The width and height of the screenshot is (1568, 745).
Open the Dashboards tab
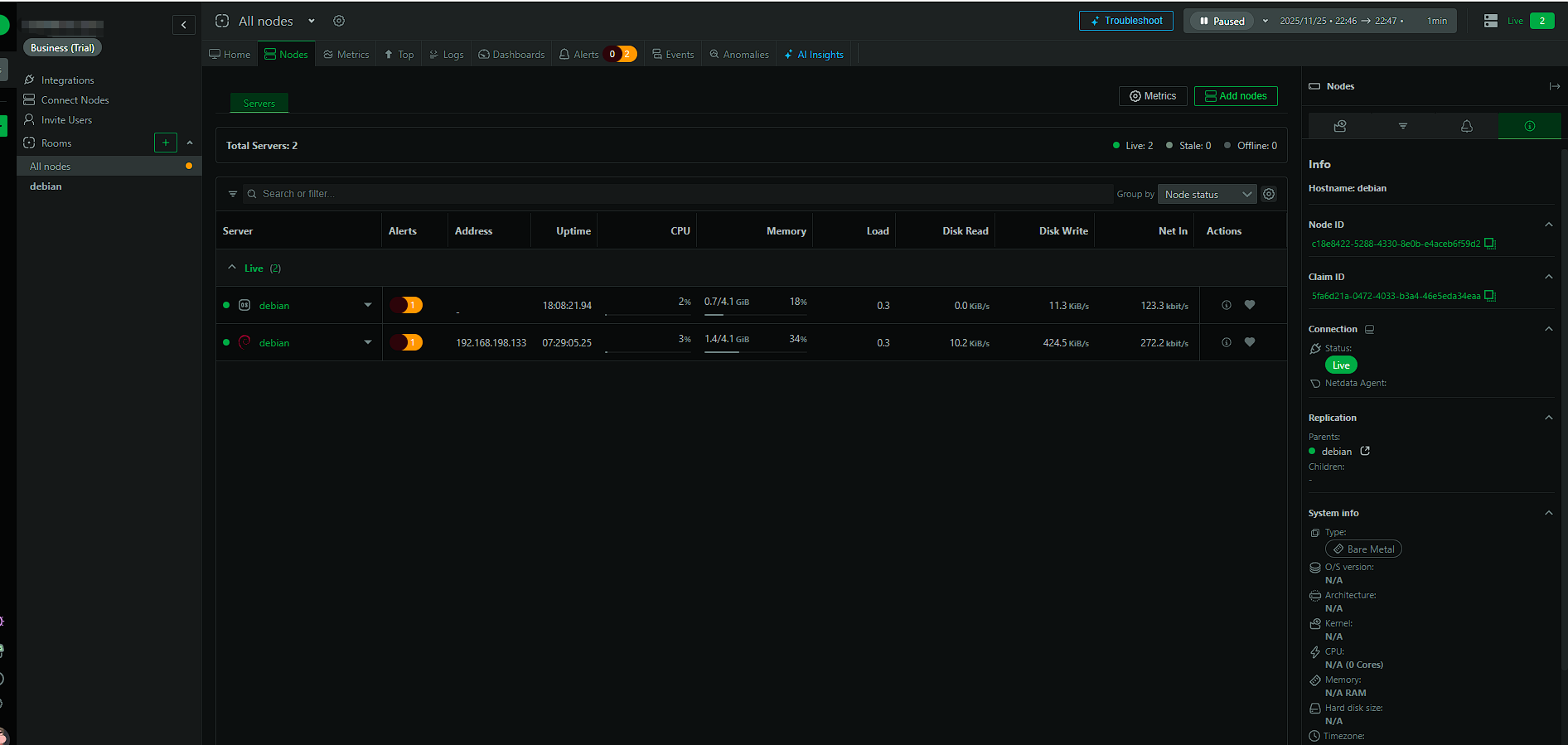click(x=511, y=55)
